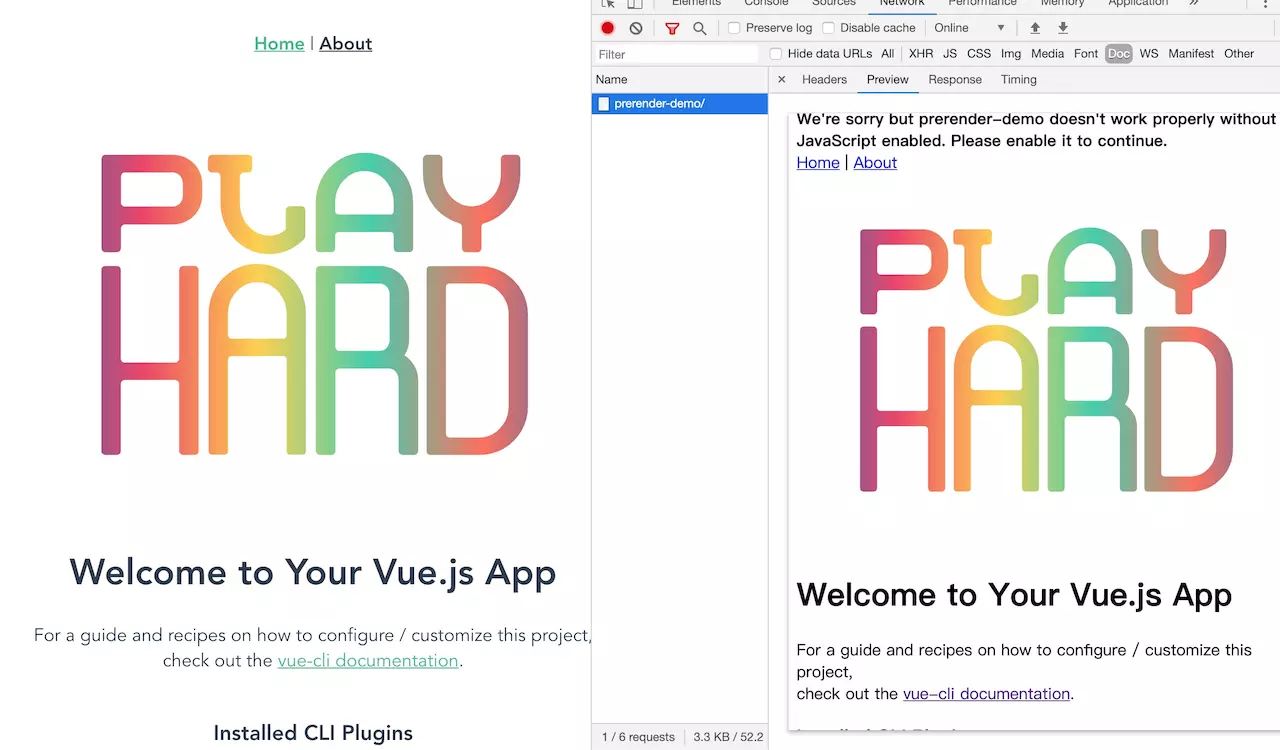Filter requests by Media

(x=1047, y=54)
